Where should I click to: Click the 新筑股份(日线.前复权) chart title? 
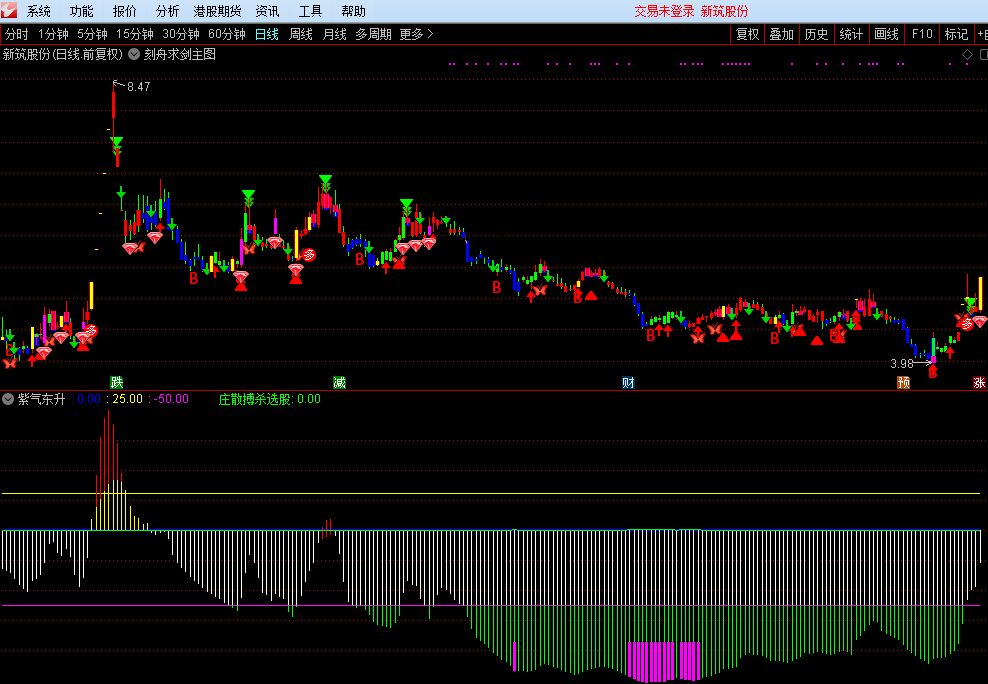coord(62,54)
